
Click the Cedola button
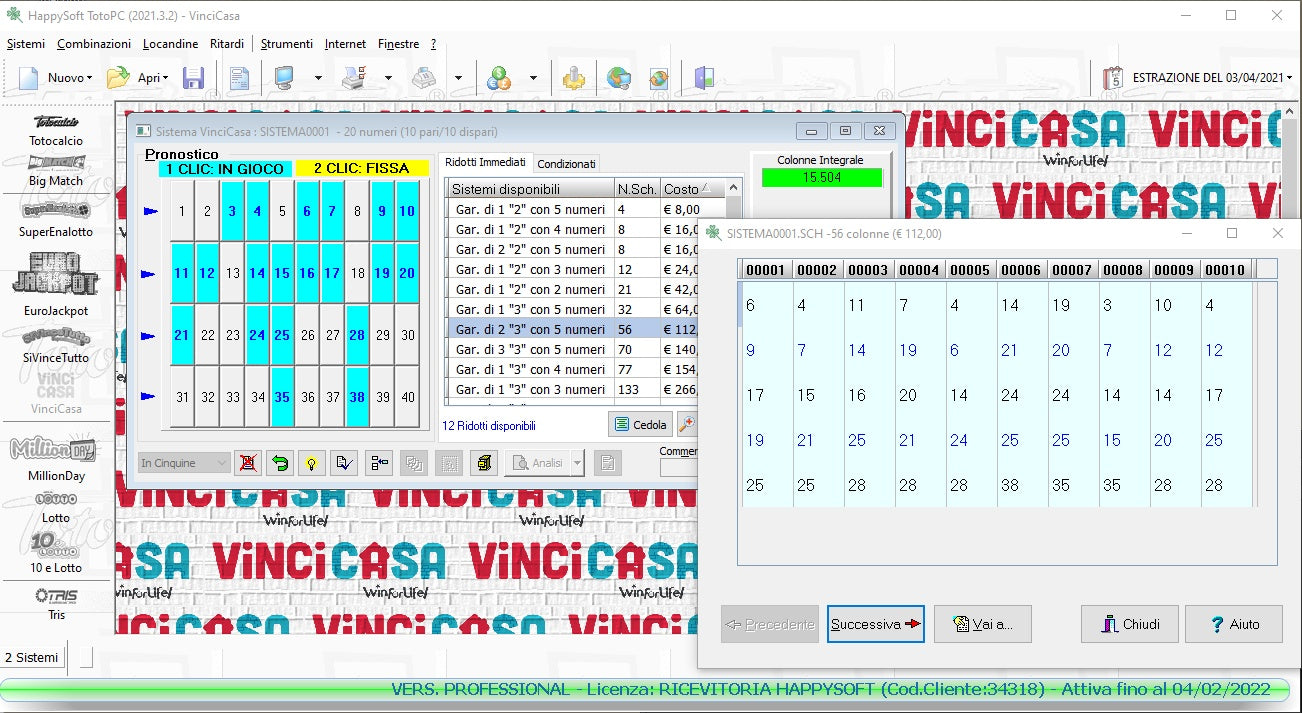[640, 424]
